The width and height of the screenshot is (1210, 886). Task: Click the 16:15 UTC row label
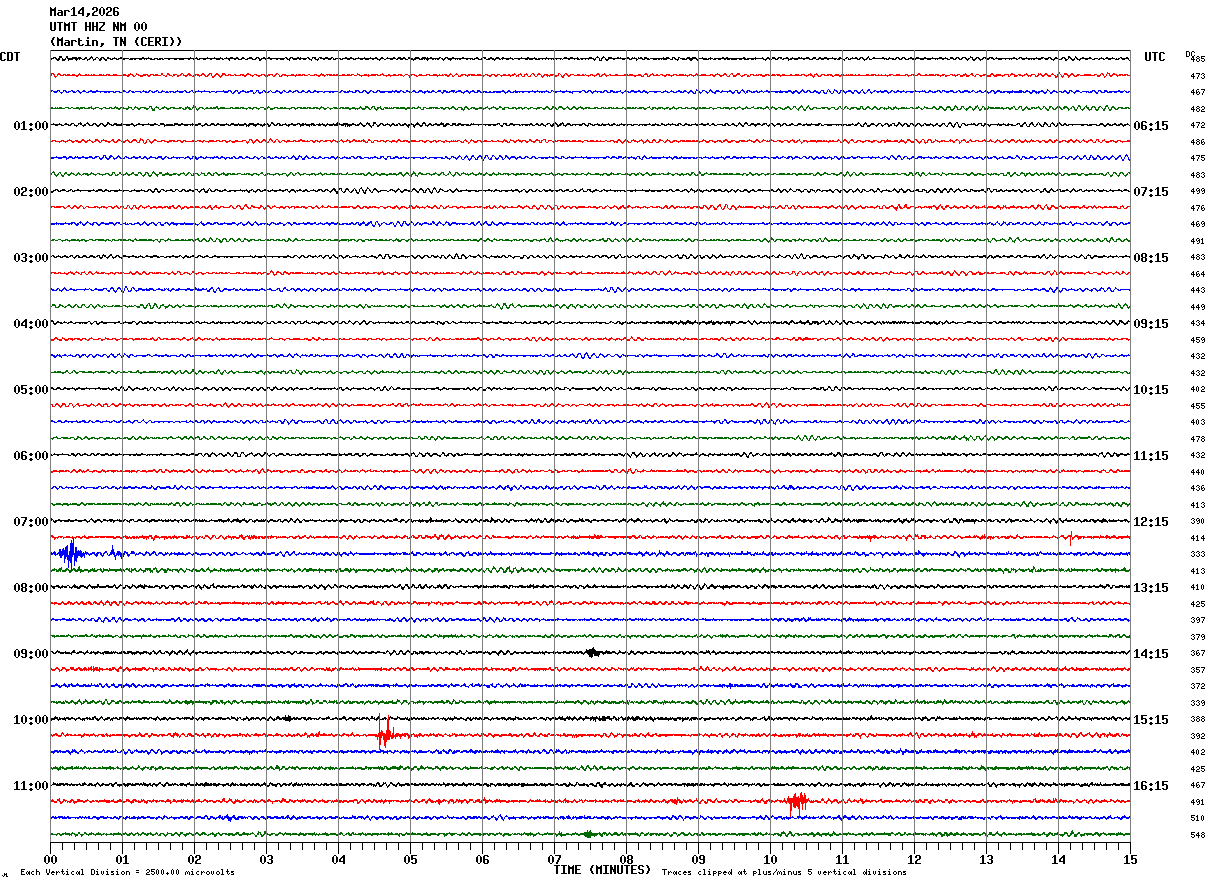coord(1151,786)
